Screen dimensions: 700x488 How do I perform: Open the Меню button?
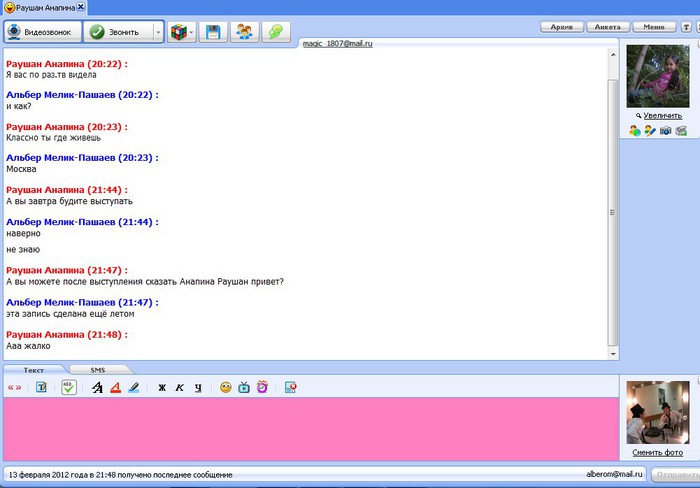(x=654, y=27)
